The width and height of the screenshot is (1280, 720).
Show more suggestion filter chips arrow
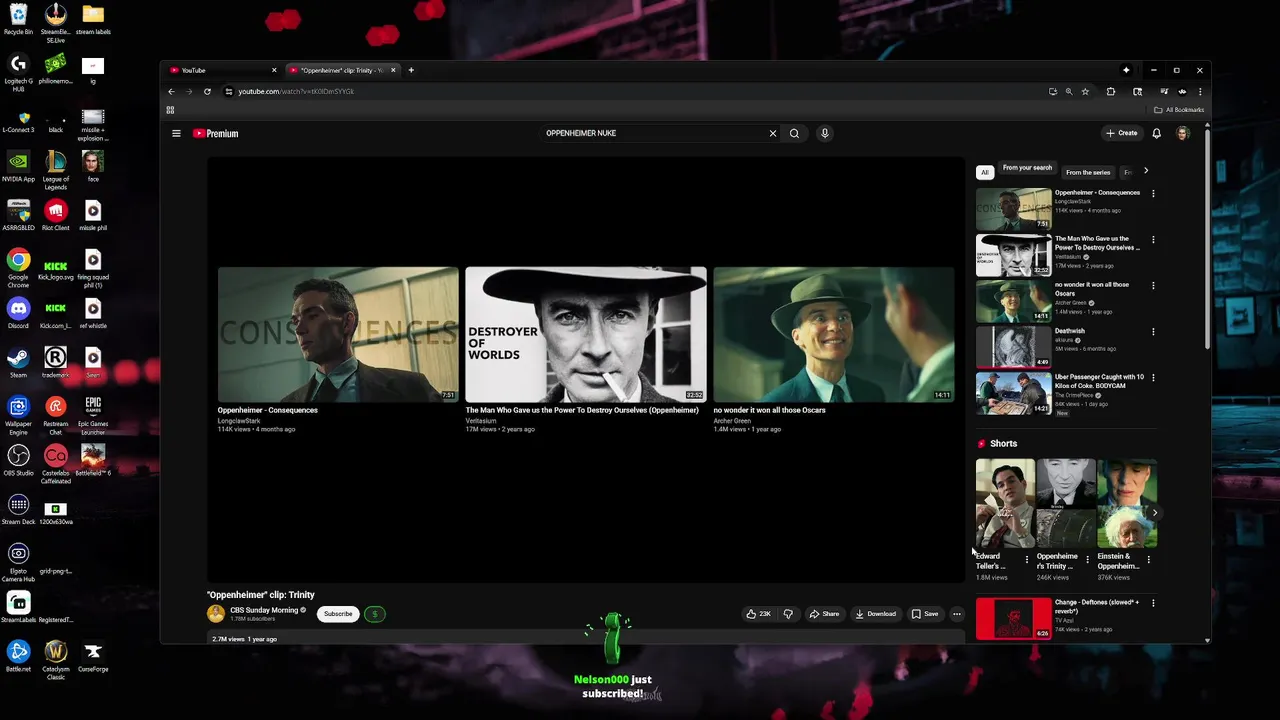pos(1146,171)
